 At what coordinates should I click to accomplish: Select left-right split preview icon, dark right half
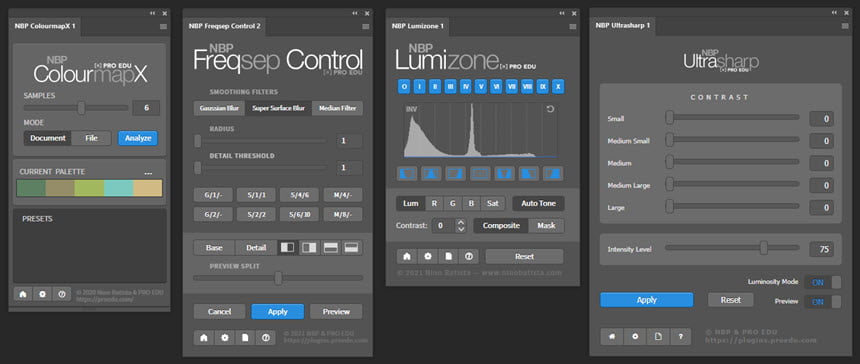287,248
